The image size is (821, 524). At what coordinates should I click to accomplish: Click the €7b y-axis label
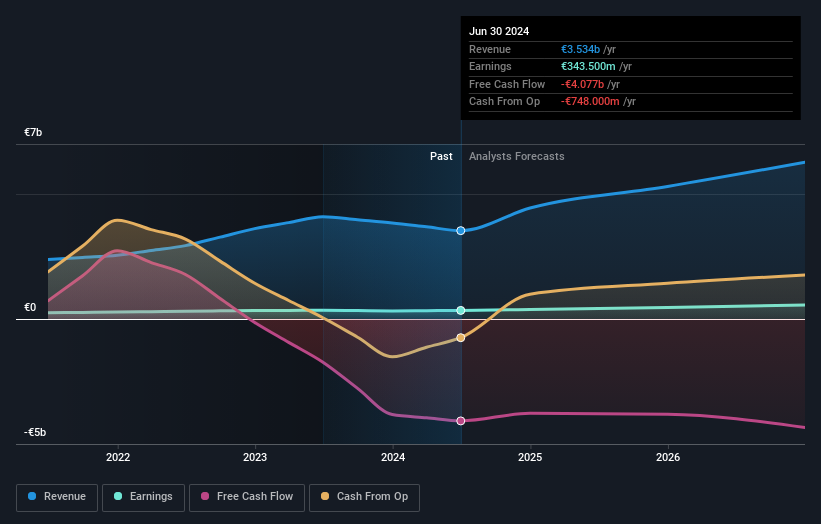click(x=33, y=132)
